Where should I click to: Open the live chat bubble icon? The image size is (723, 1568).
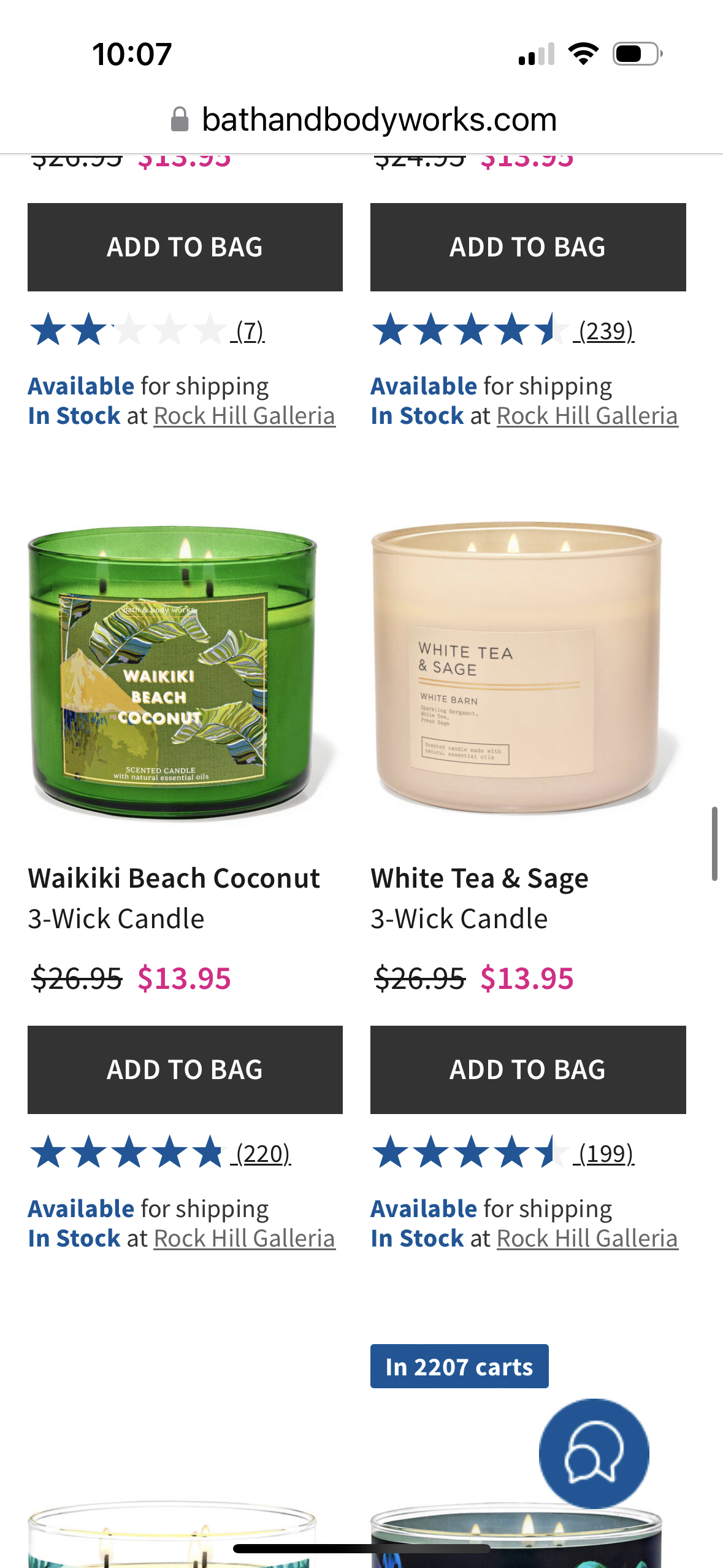pos(594,1453)
